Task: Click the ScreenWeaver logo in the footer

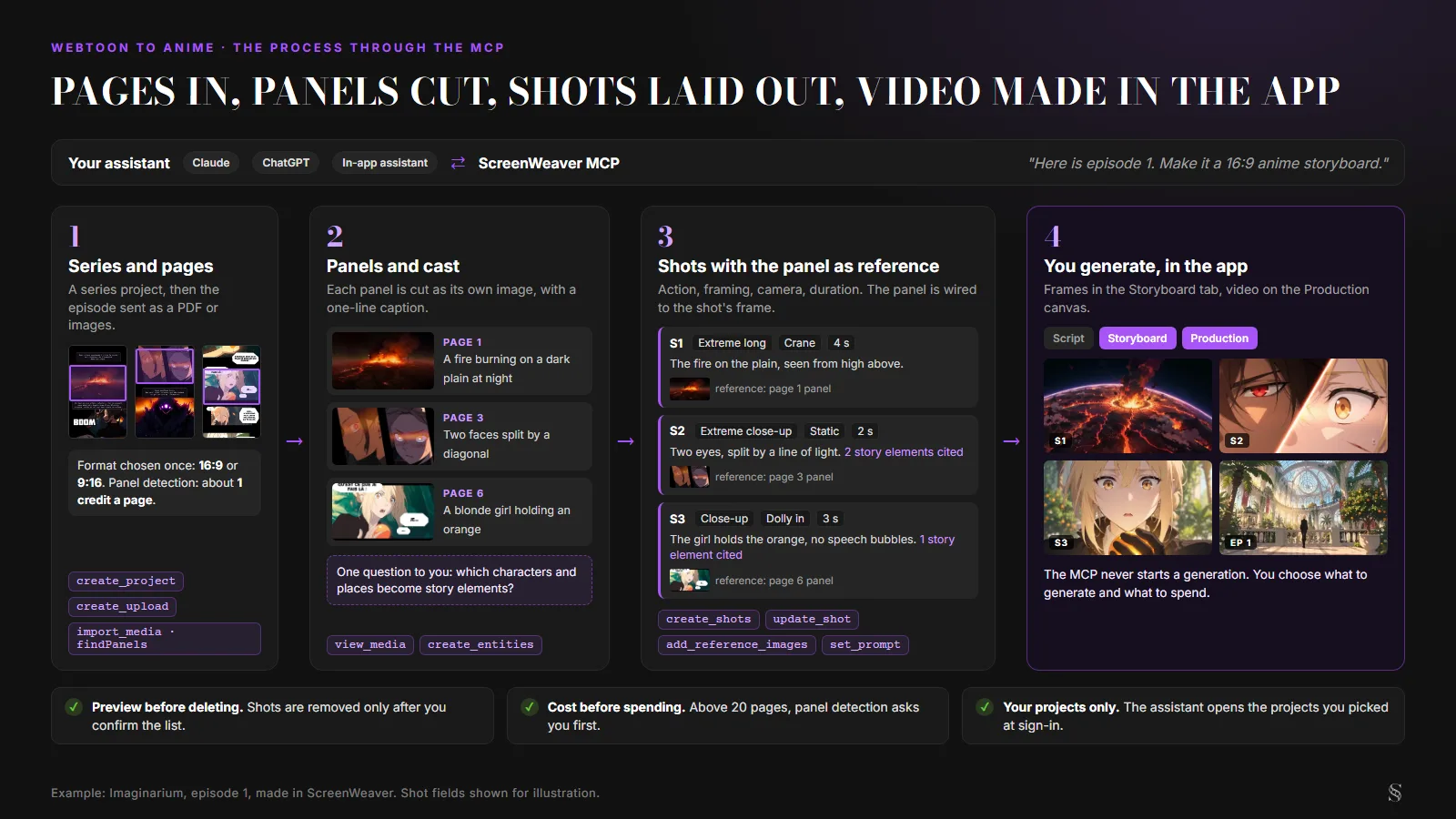Action: [x=1394, y=793]
